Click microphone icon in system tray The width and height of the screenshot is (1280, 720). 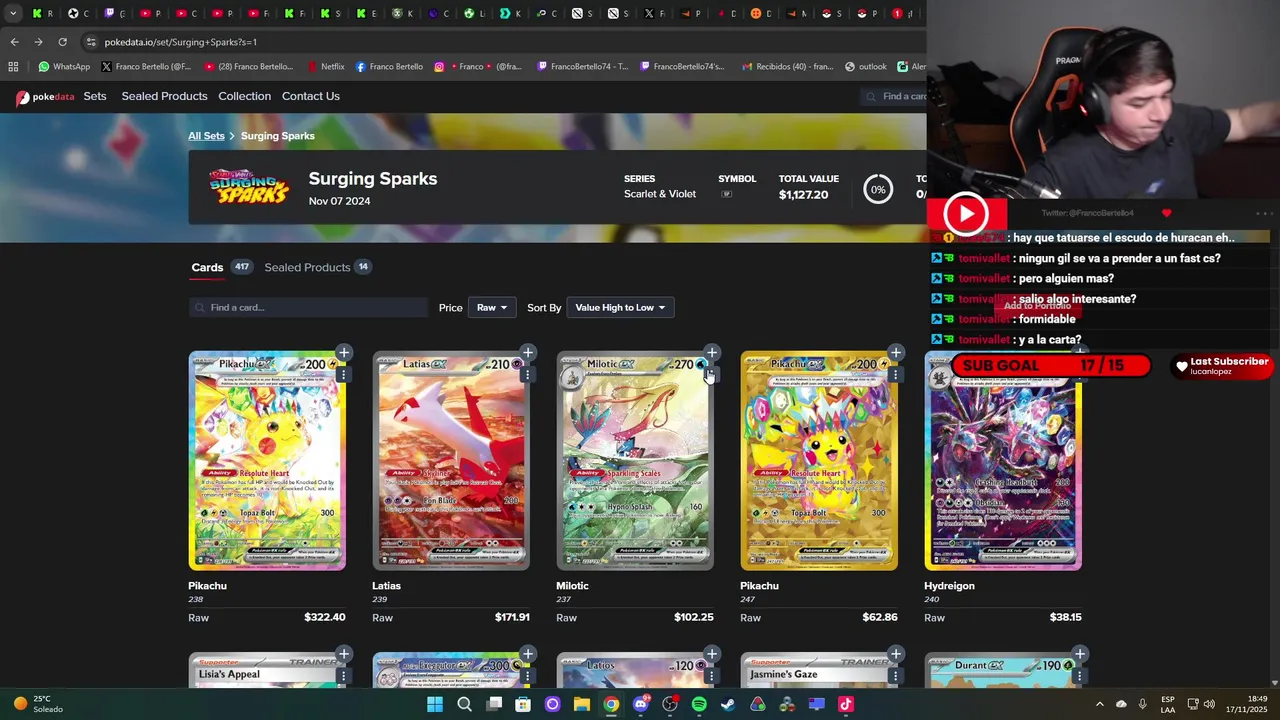click(x=1142, y=704)
